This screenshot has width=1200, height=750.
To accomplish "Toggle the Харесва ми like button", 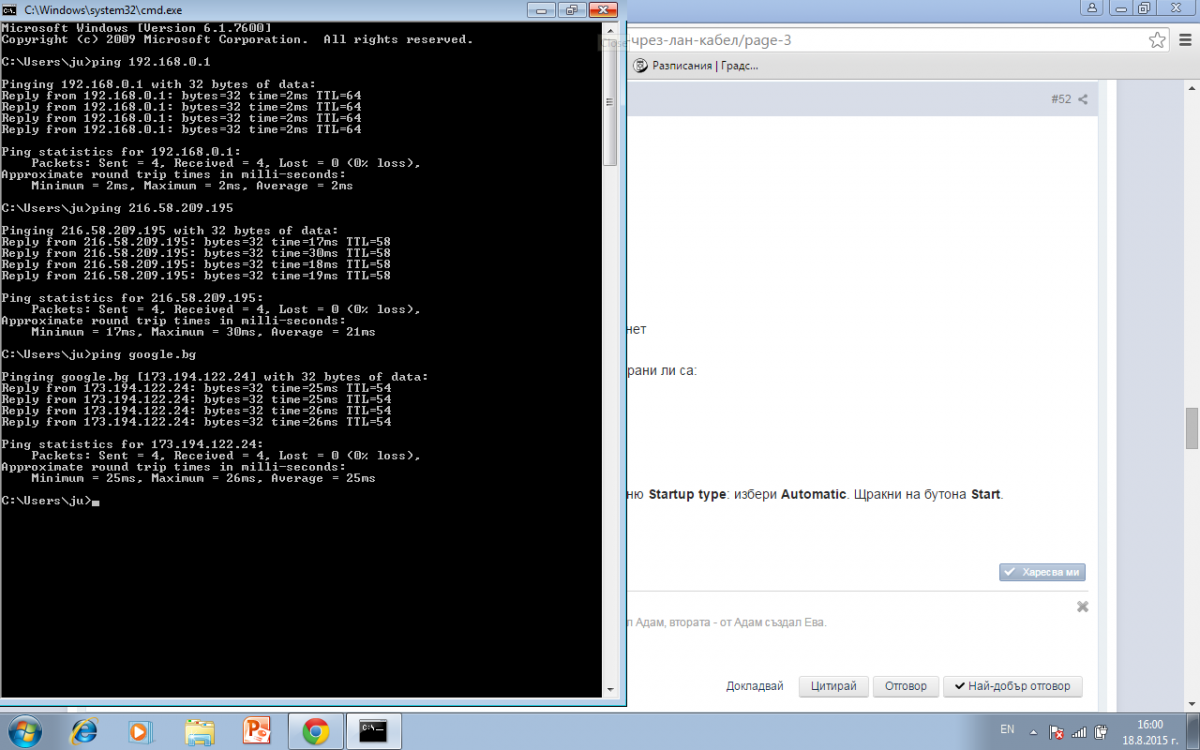I will [x=1042, y=572].
